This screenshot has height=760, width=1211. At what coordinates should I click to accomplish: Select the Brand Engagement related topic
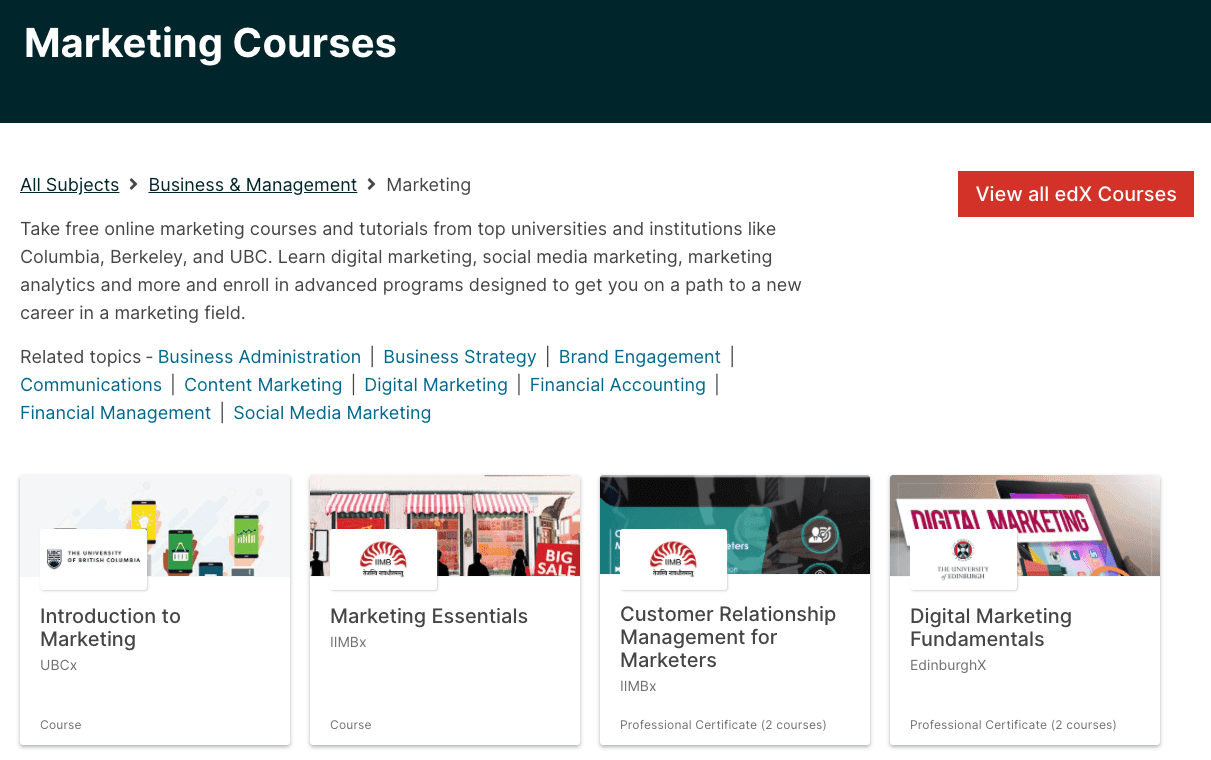[639, 356]
